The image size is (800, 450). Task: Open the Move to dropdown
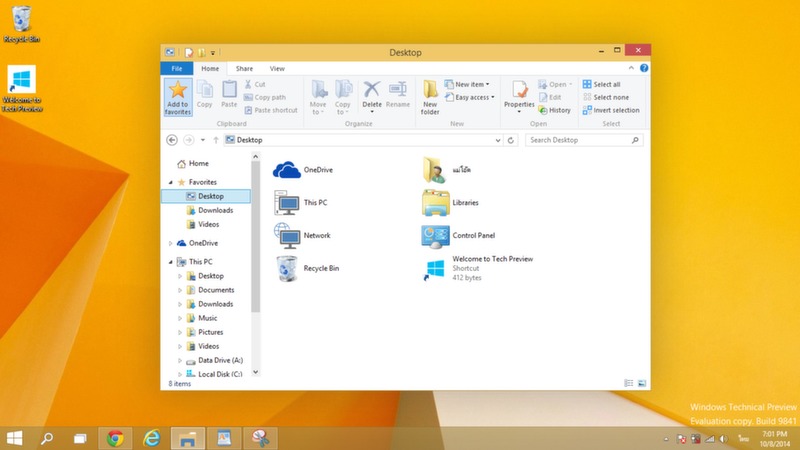tap(318, 97)
